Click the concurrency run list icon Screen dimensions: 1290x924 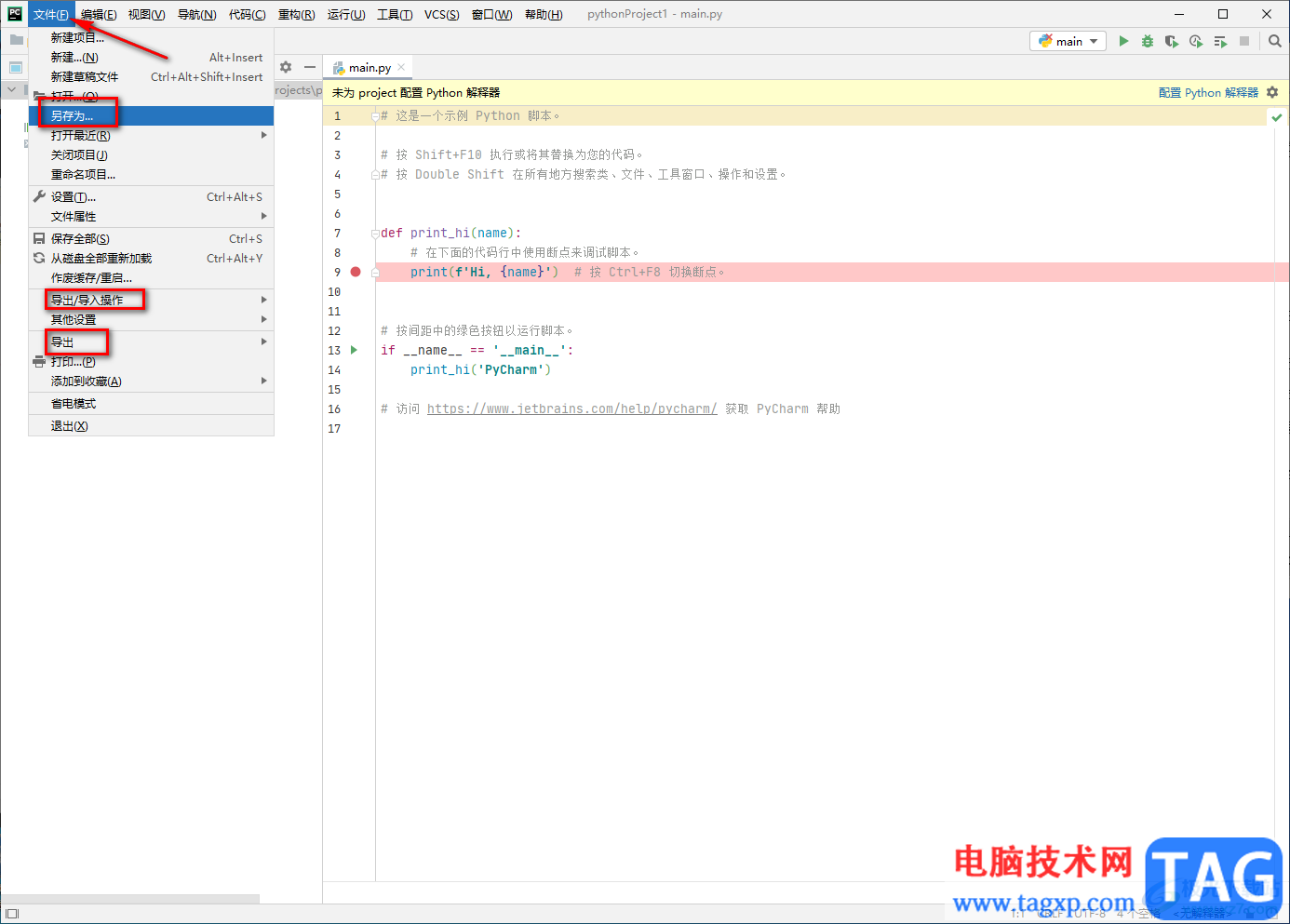1220,41
